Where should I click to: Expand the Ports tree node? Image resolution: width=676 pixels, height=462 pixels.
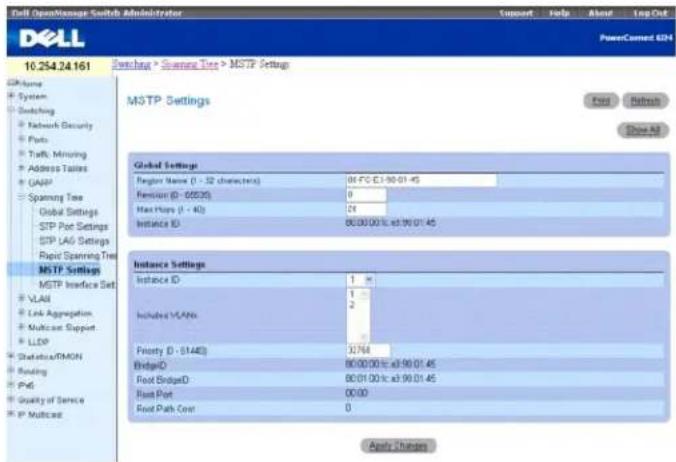pos(22,139)
